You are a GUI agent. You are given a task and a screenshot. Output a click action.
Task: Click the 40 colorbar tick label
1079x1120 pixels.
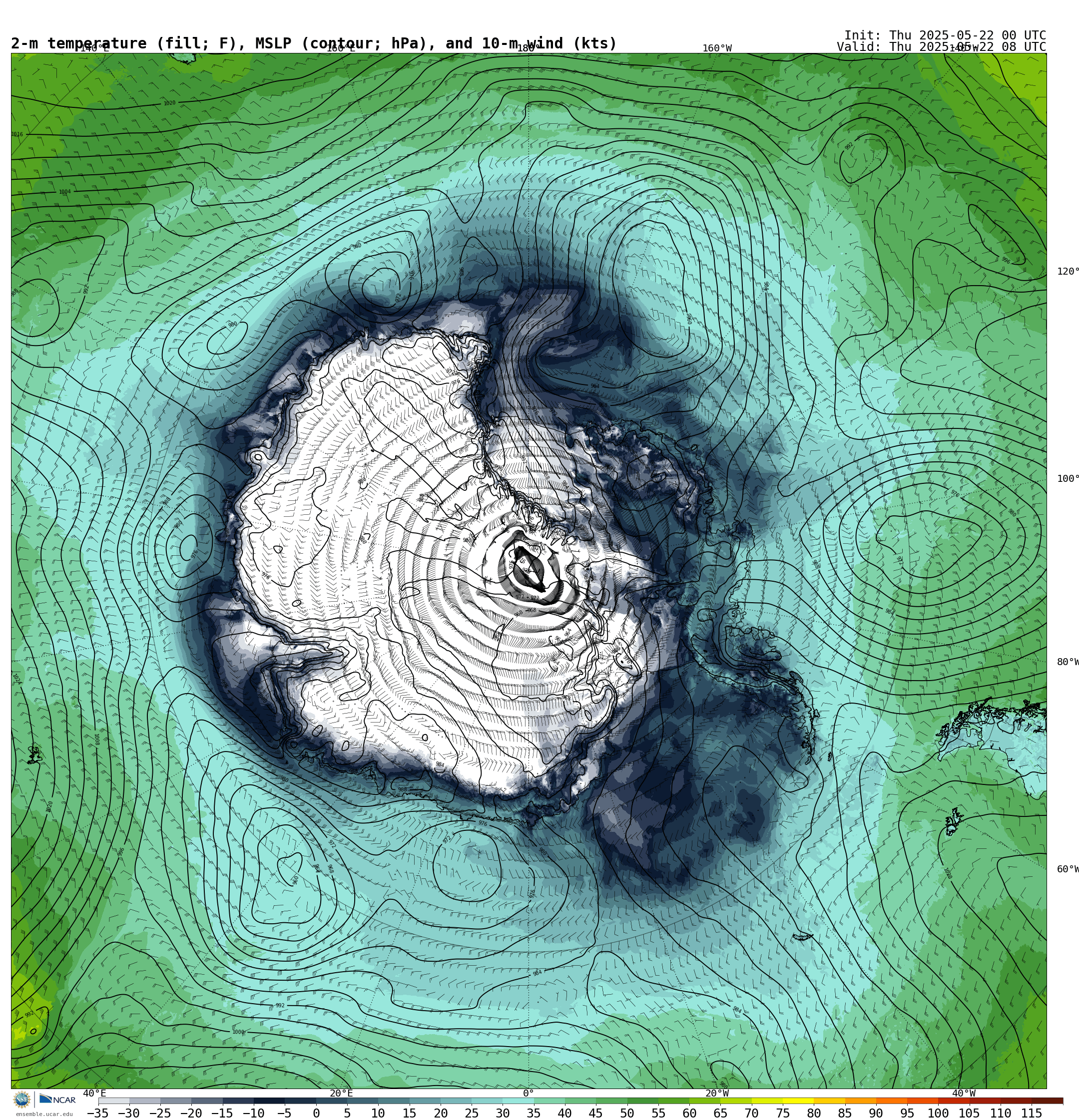(564, 1113)
